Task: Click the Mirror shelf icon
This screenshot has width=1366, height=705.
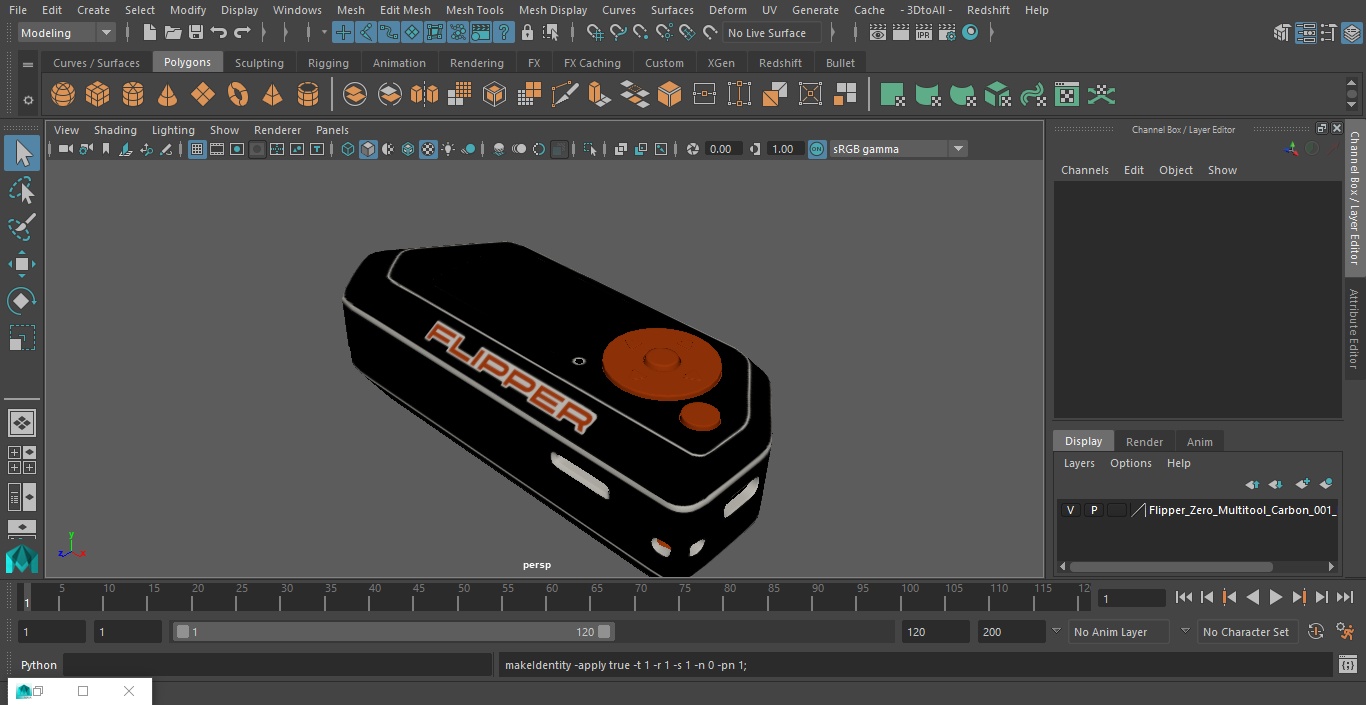Action: click(x=425, y=95)
